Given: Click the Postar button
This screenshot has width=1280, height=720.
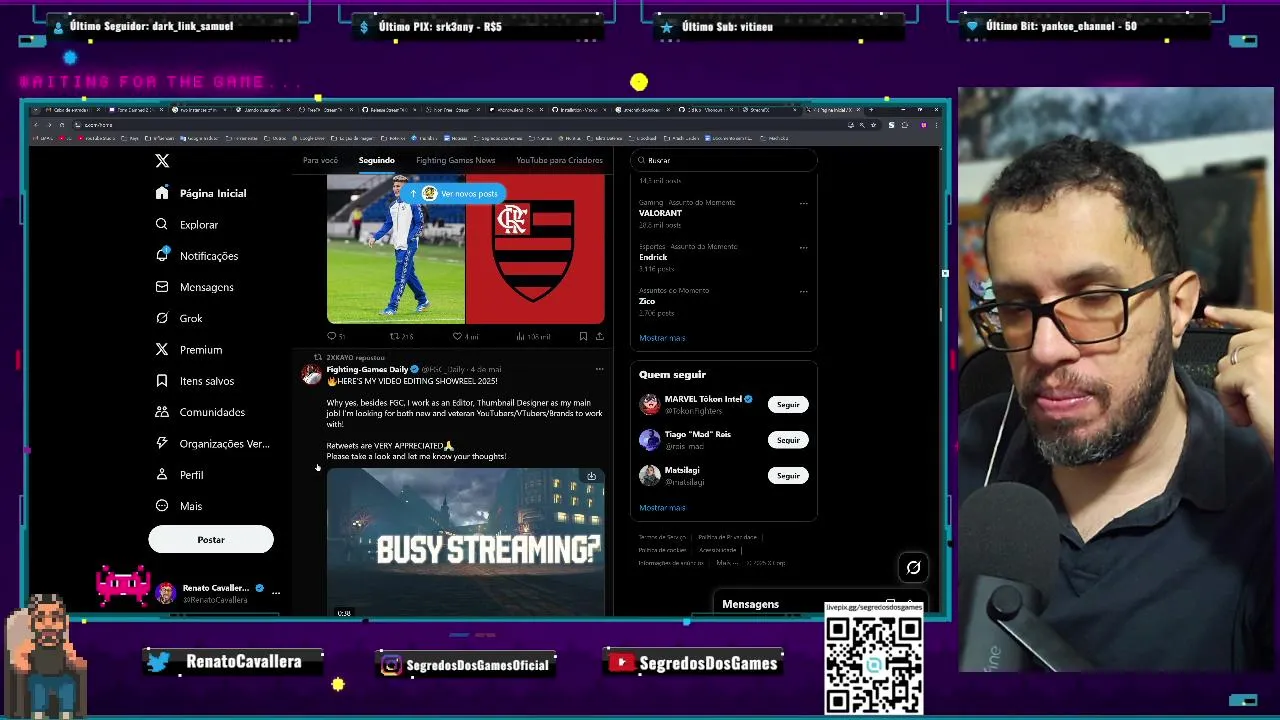Looking at the screenshot, I should pyautogui.click(x=211, y=540).
